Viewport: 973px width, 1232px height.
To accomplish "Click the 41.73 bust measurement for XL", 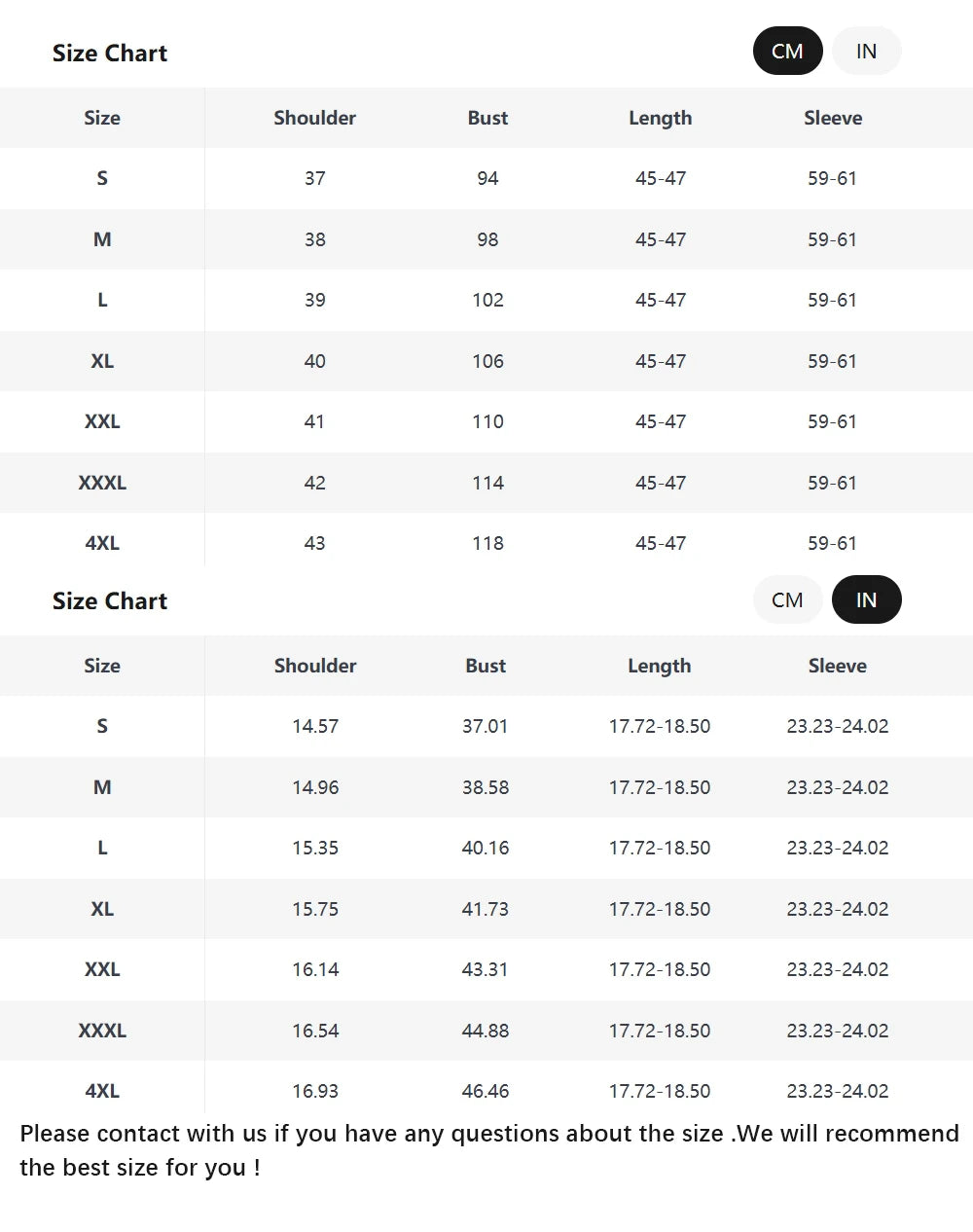I will [x=486, y=909].
